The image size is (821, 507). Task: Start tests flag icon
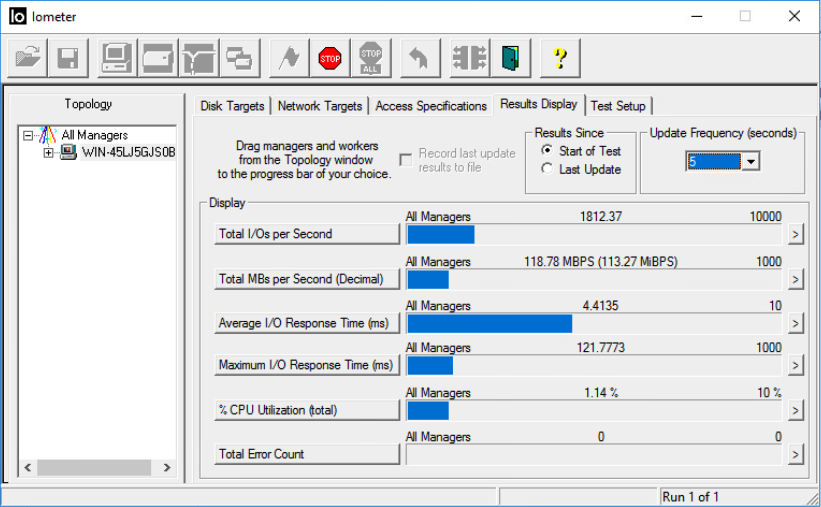[289, 58]
